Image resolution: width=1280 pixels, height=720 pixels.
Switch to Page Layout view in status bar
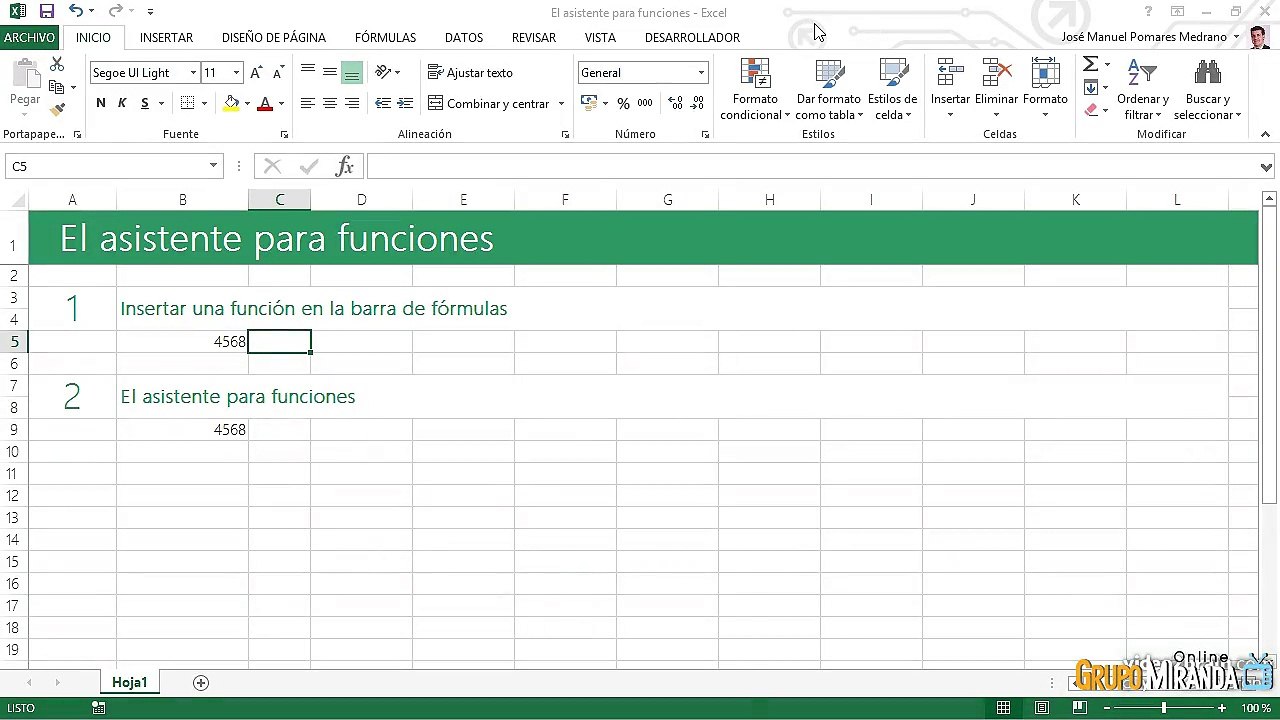tap(1041, 708)
